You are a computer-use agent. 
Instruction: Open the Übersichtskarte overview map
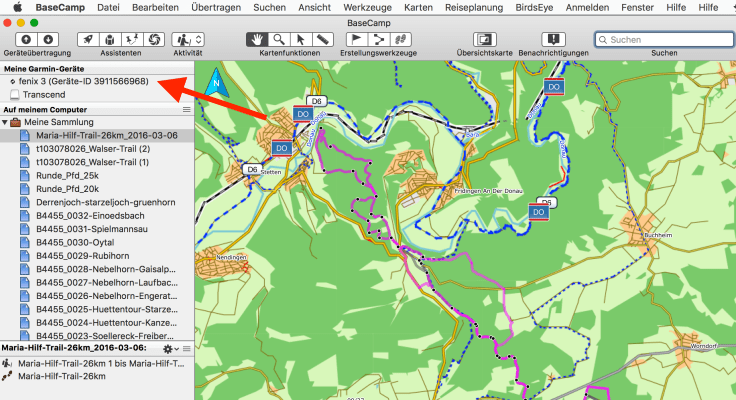coord(484,39)
